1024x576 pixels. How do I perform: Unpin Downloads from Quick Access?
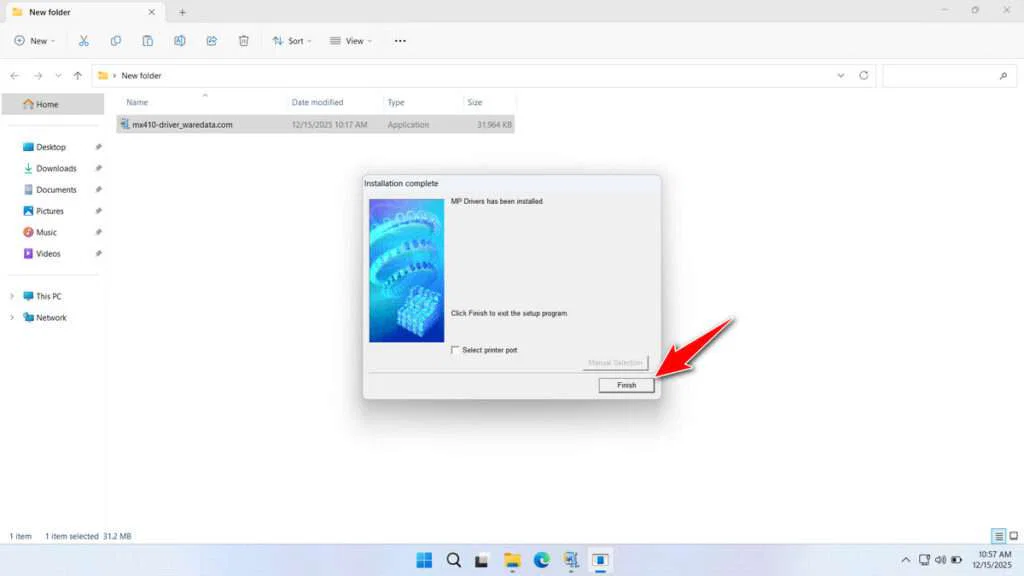coord(97,168)
